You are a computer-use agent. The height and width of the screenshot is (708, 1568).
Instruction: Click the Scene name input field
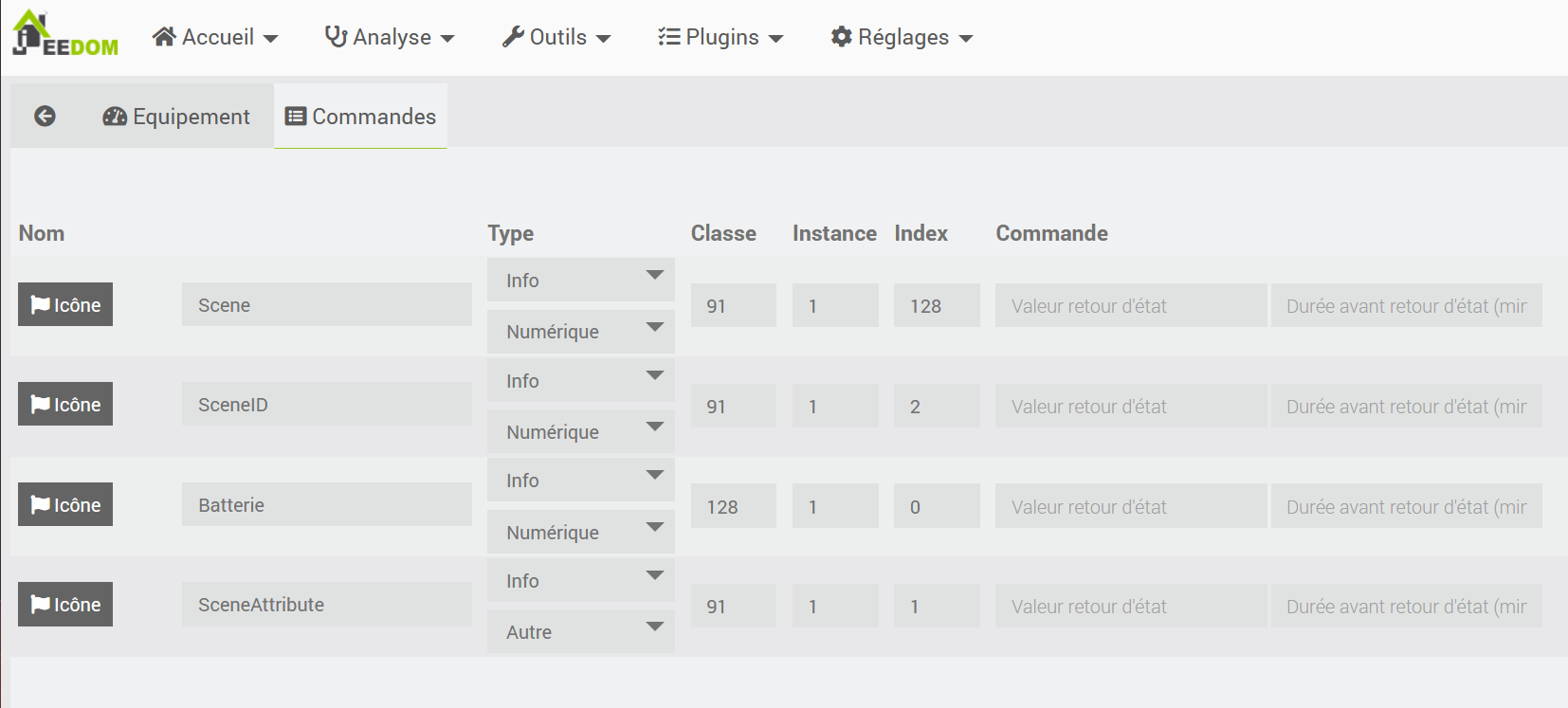[326, 304]
